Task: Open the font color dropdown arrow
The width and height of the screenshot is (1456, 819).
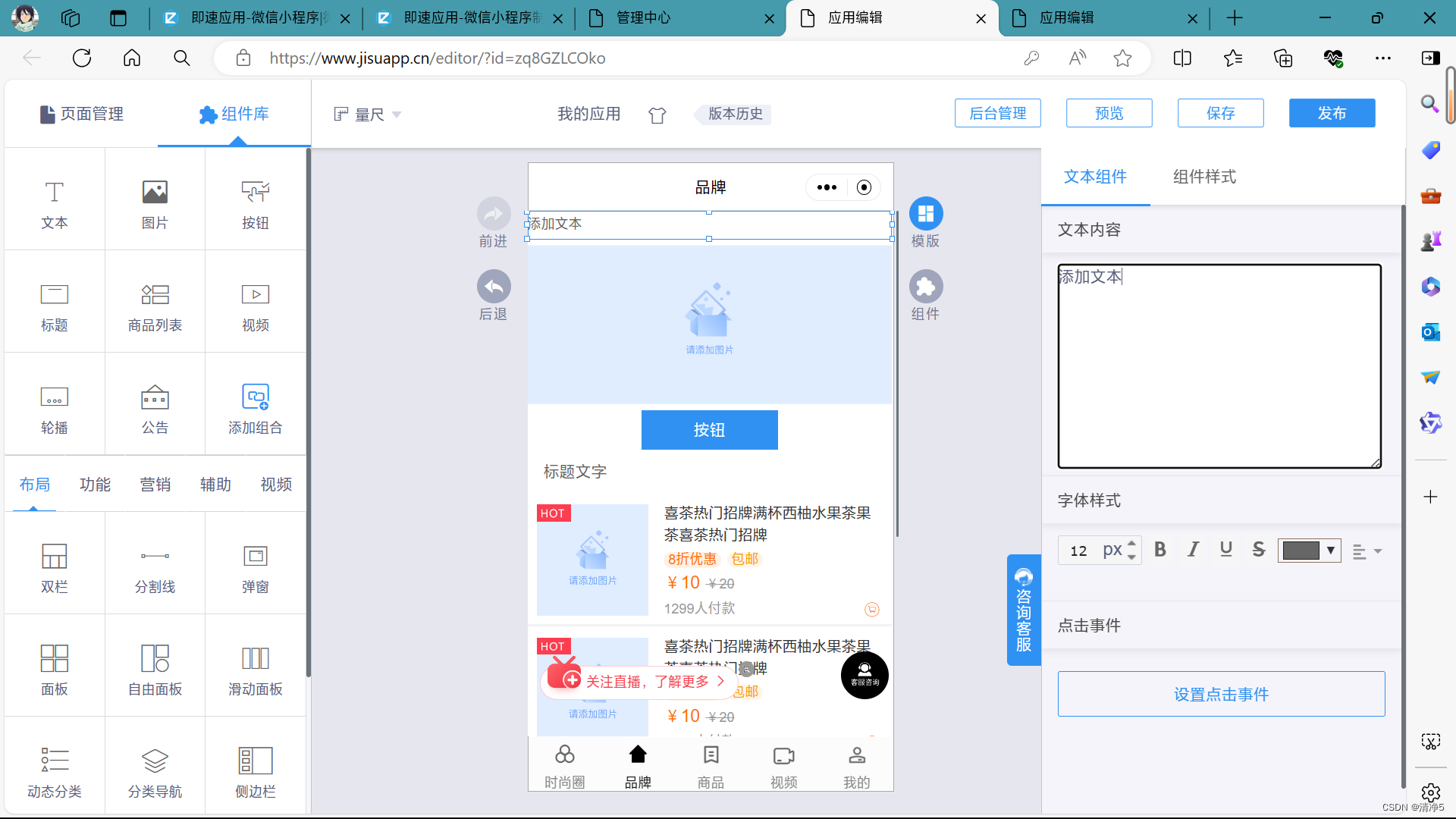Action: click(x=1330, y=551)
